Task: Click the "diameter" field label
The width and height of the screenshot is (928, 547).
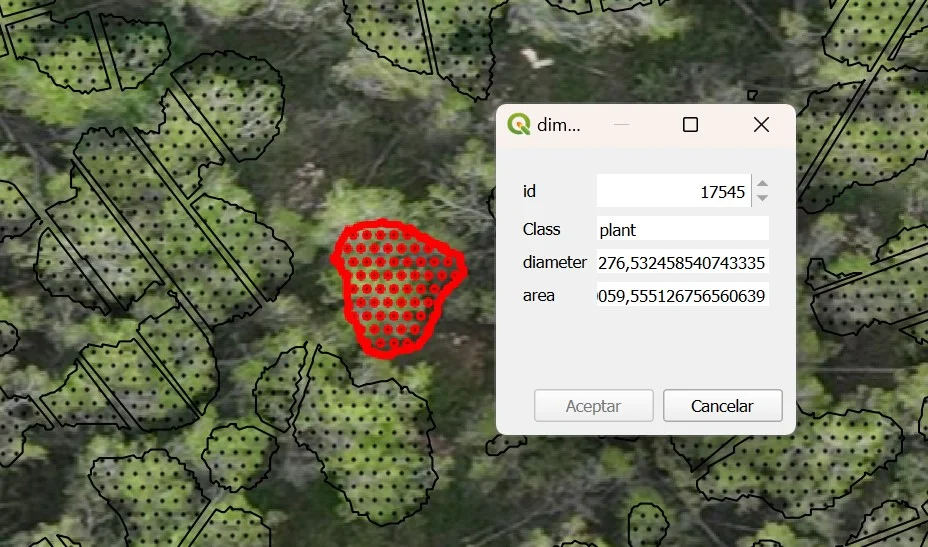Action: coord(554,263)
